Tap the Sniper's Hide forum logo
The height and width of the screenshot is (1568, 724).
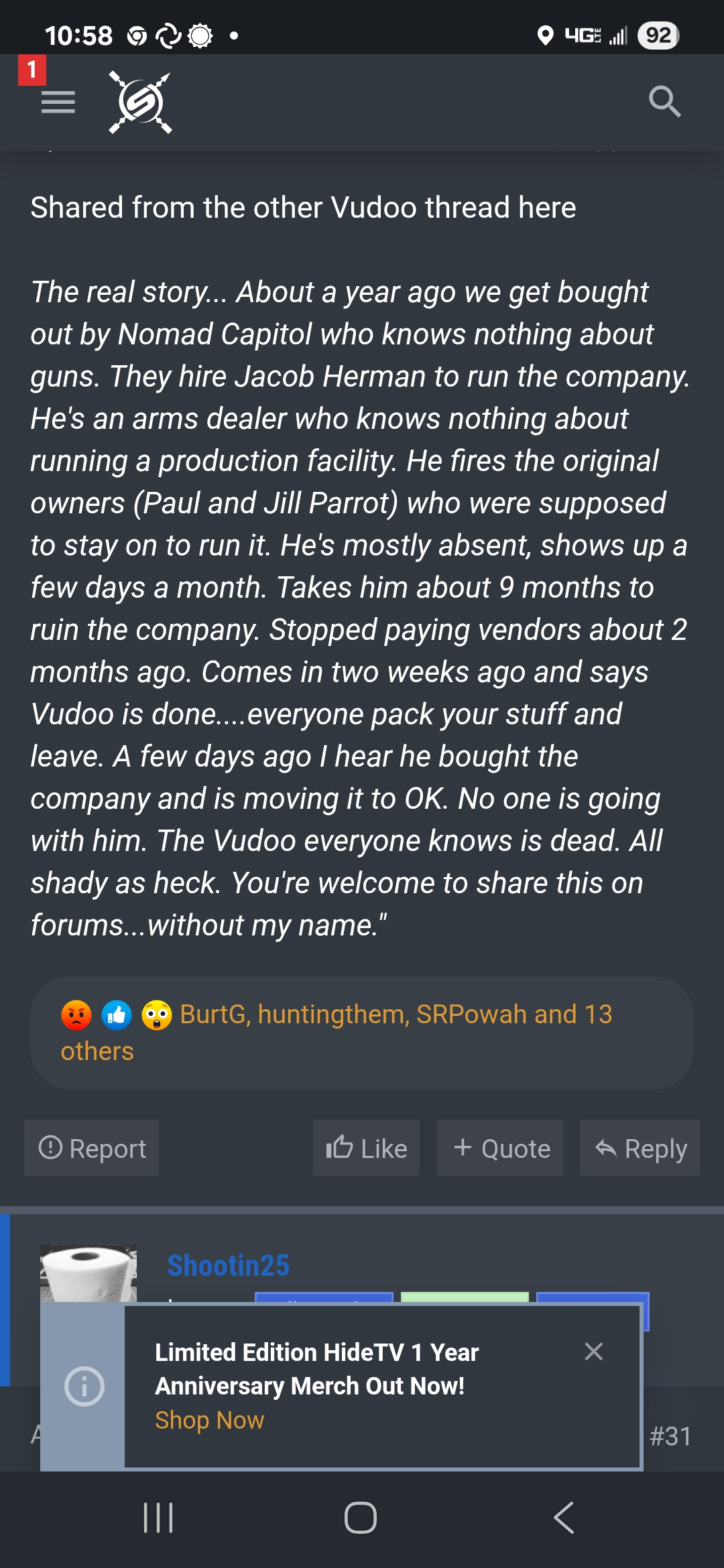coord(141,103)
